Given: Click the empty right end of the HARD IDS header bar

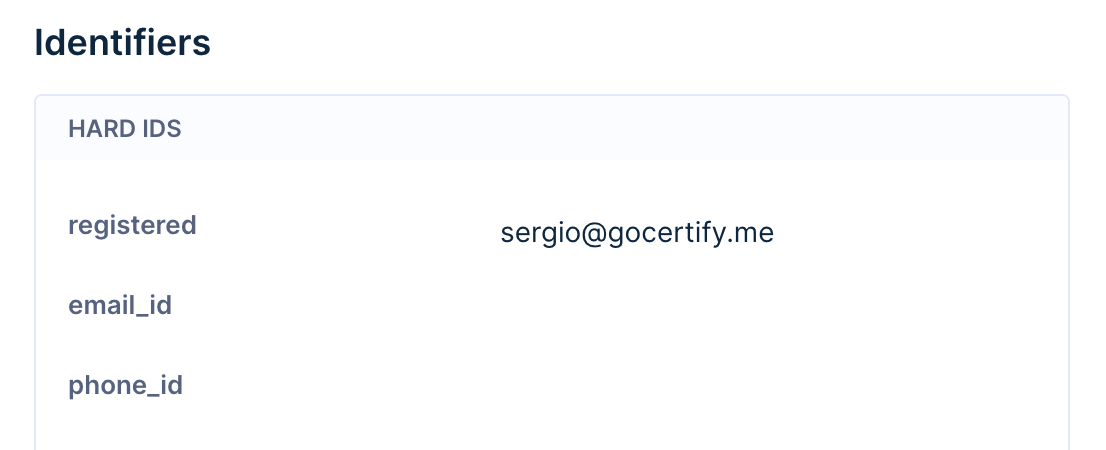Looking at the screenshot, I should pos(917,128).
